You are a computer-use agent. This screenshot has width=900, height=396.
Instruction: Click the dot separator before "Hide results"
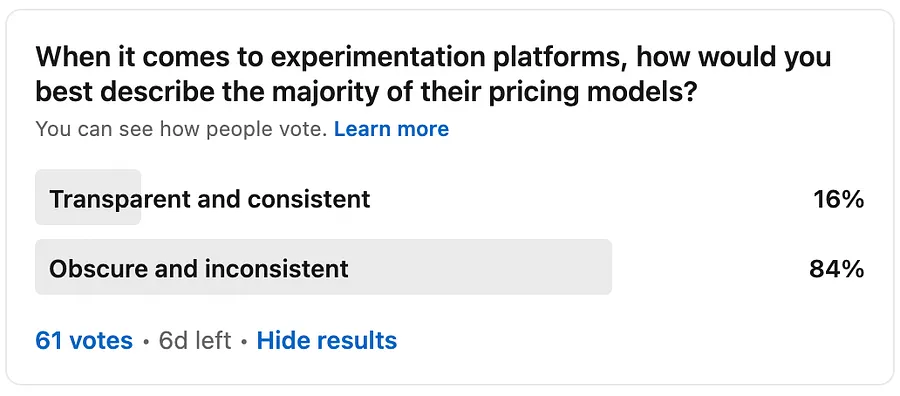(244, 343)
